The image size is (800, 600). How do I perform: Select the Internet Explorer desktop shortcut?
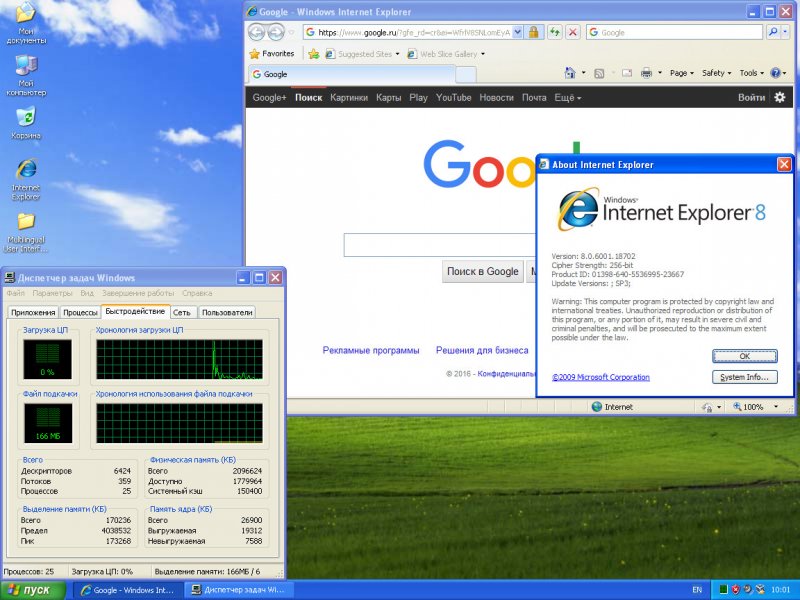point(26,180)
